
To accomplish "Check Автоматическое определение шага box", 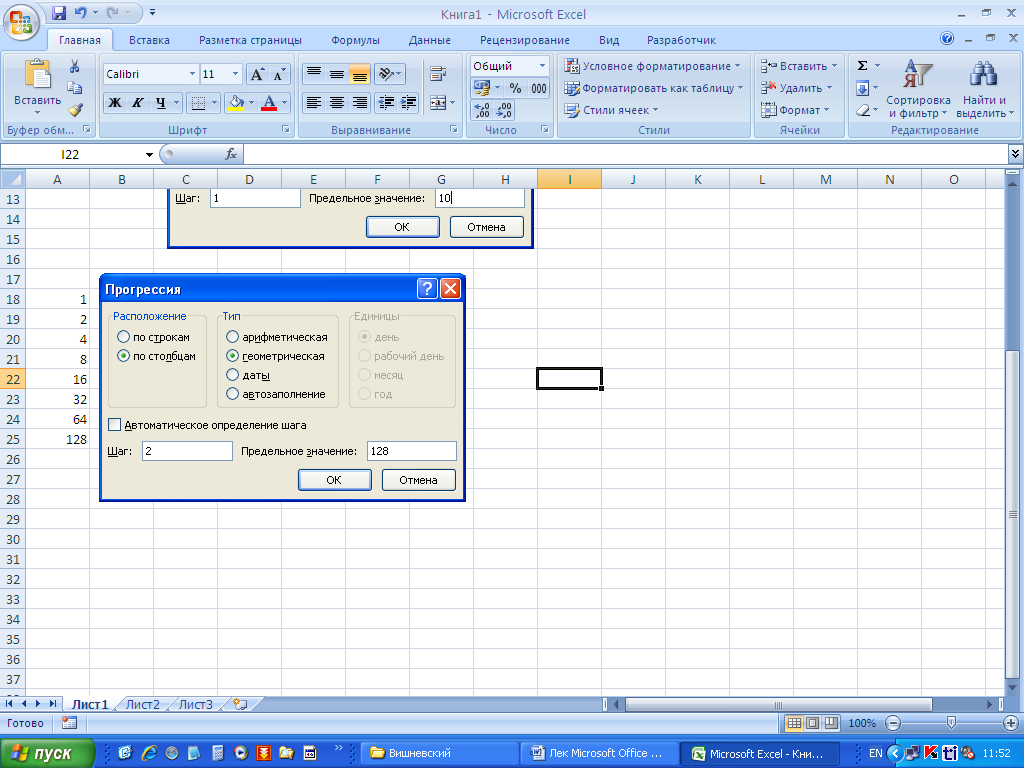I will pos(115,425).
